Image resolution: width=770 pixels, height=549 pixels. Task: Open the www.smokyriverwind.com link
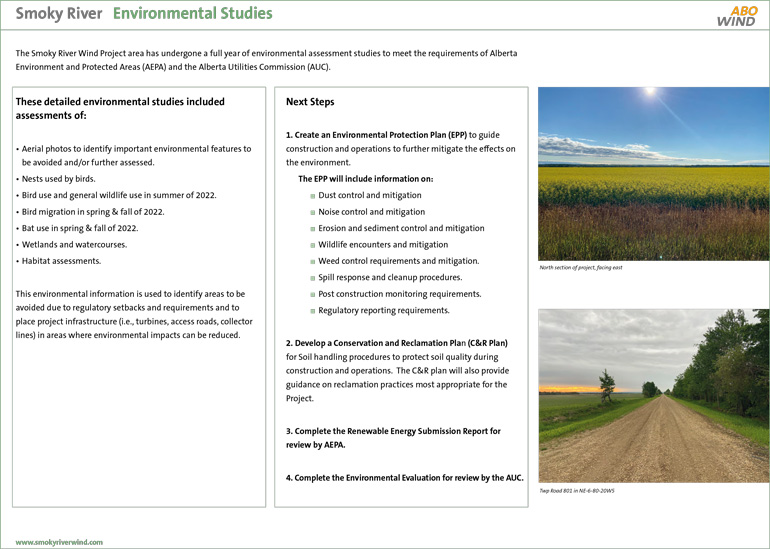pyautogui.click(x=59, y=542)
